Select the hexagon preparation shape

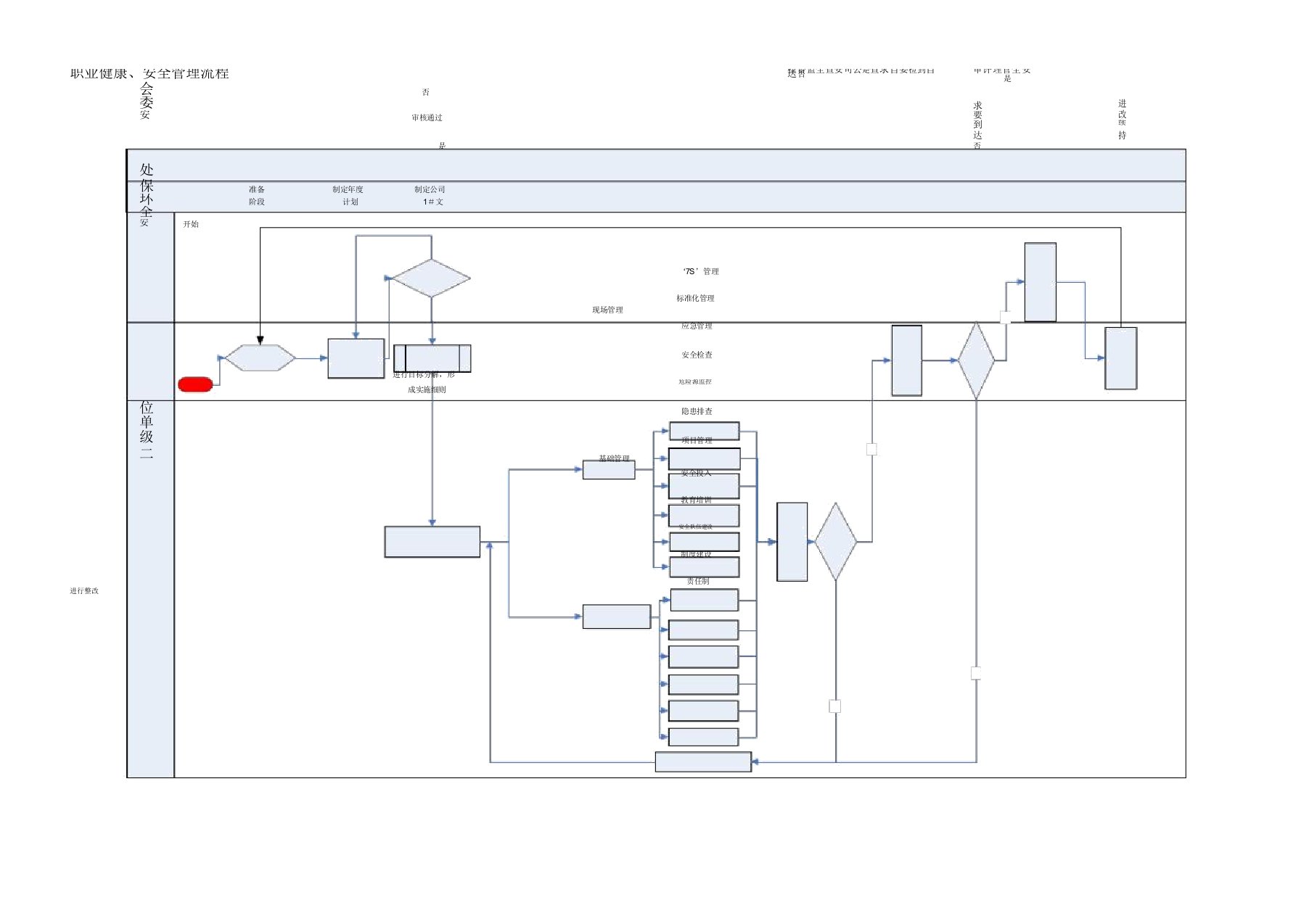point(260,358)
